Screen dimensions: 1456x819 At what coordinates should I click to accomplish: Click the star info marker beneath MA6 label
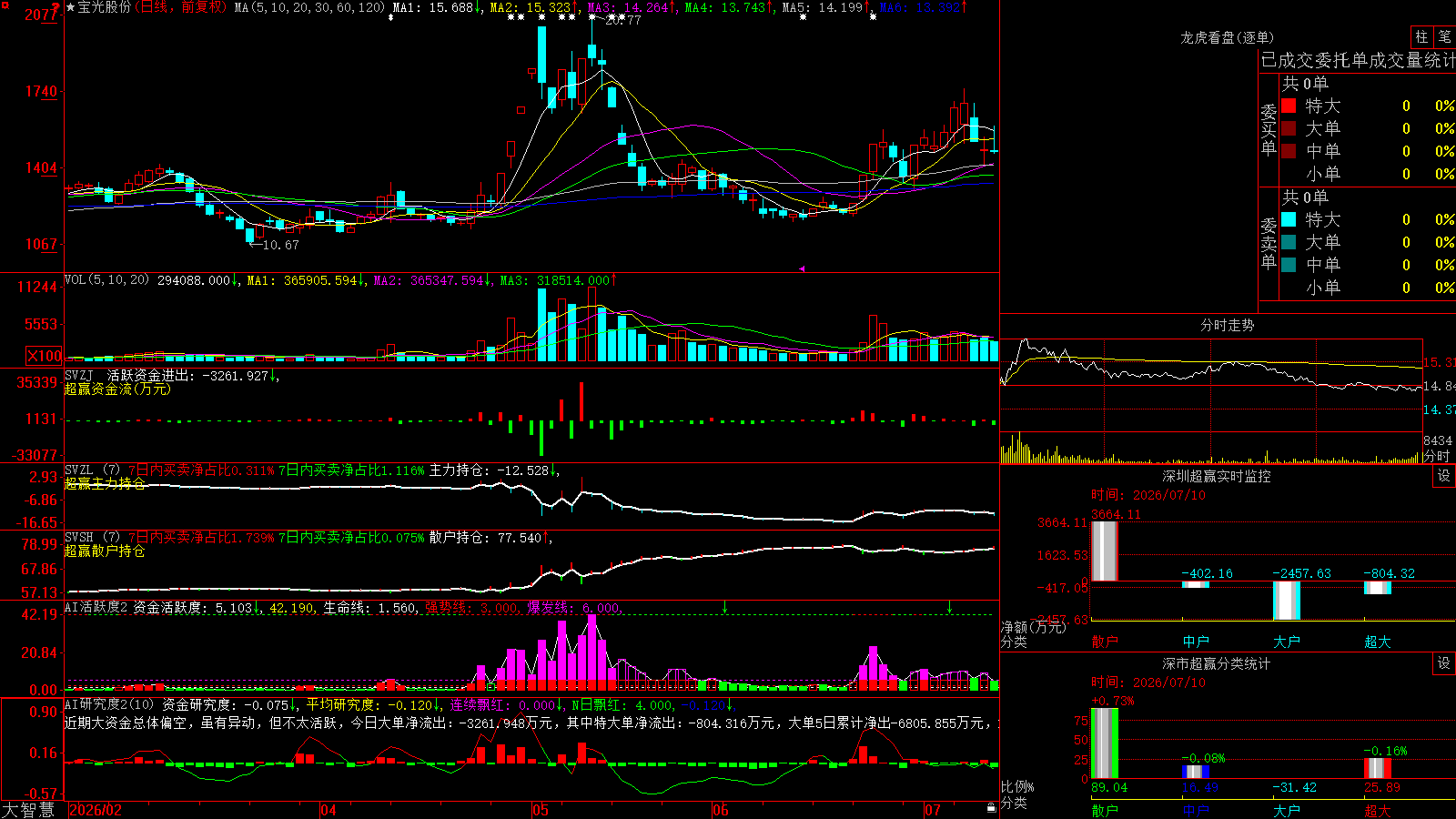coord(873,17)
